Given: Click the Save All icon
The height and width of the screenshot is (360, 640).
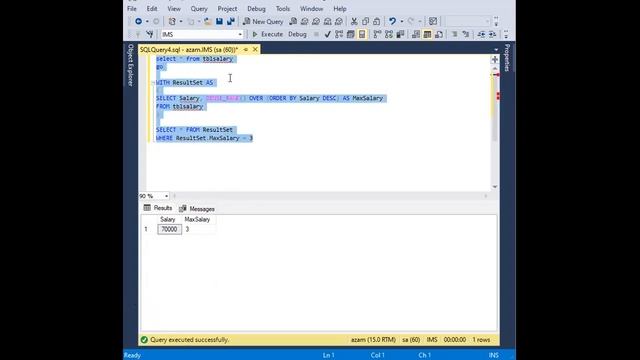Looking at the screenshot, I should 231,21.
